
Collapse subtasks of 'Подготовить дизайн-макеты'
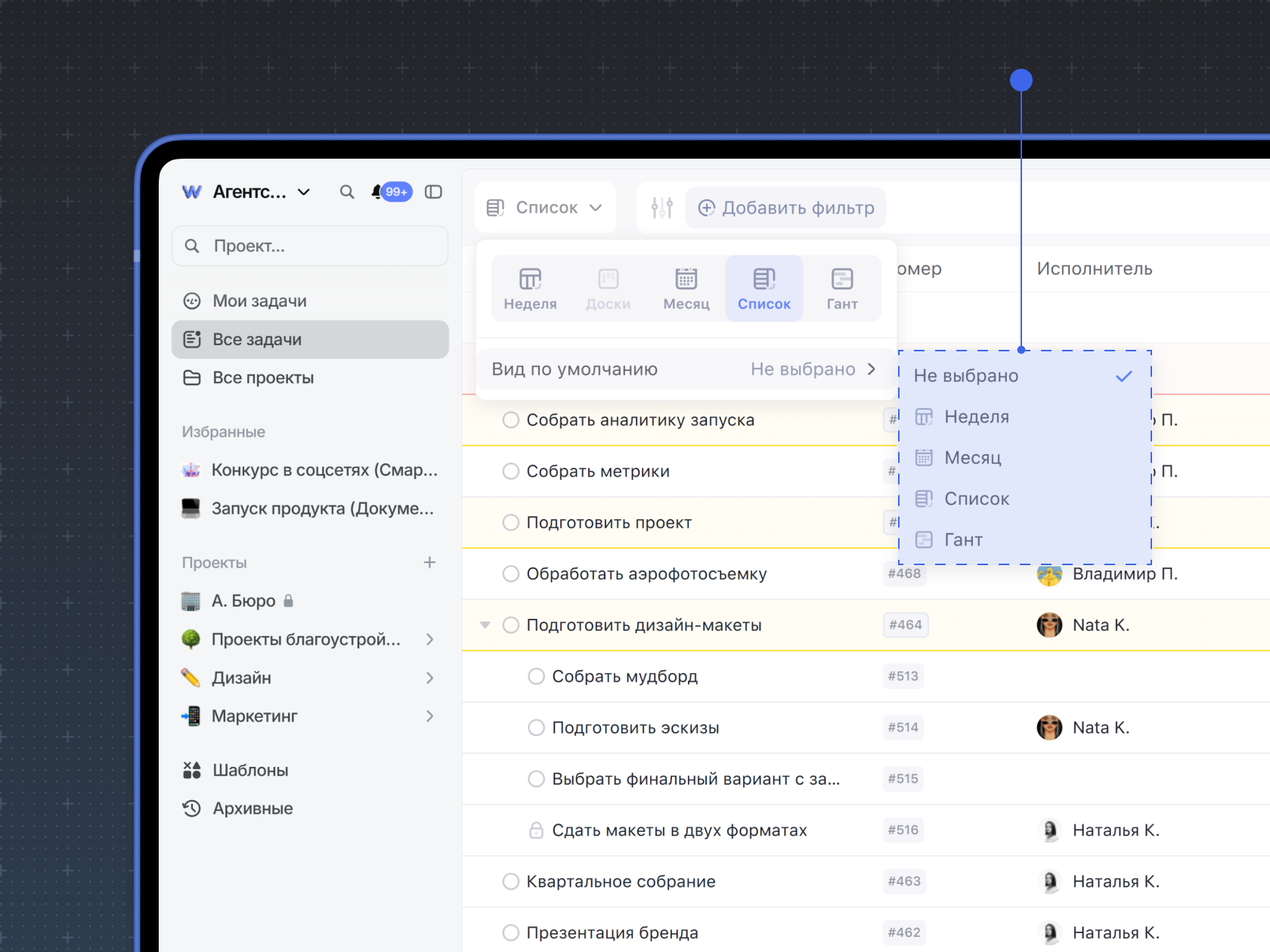pos(485,625)
